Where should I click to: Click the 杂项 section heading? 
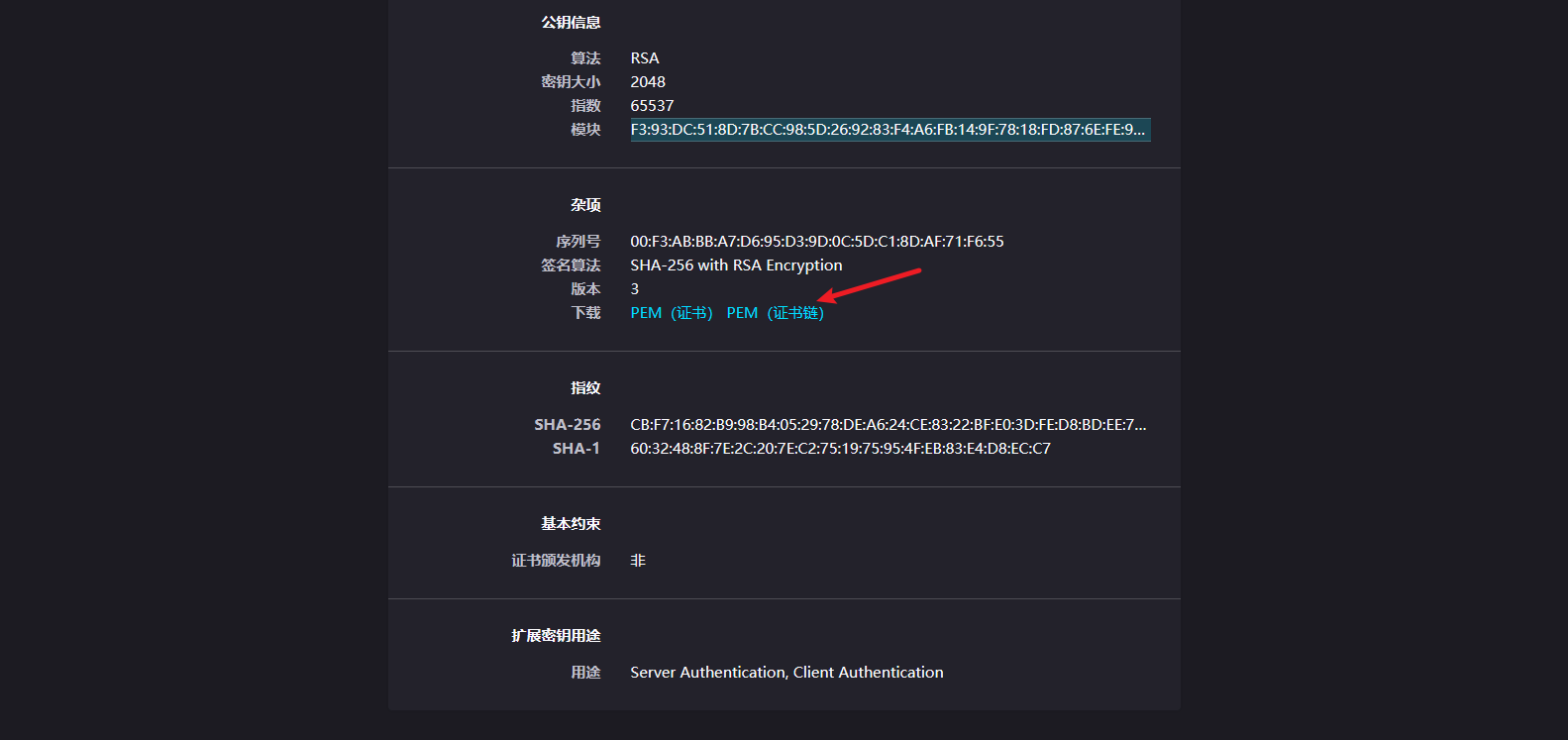(x=585, y=205)
